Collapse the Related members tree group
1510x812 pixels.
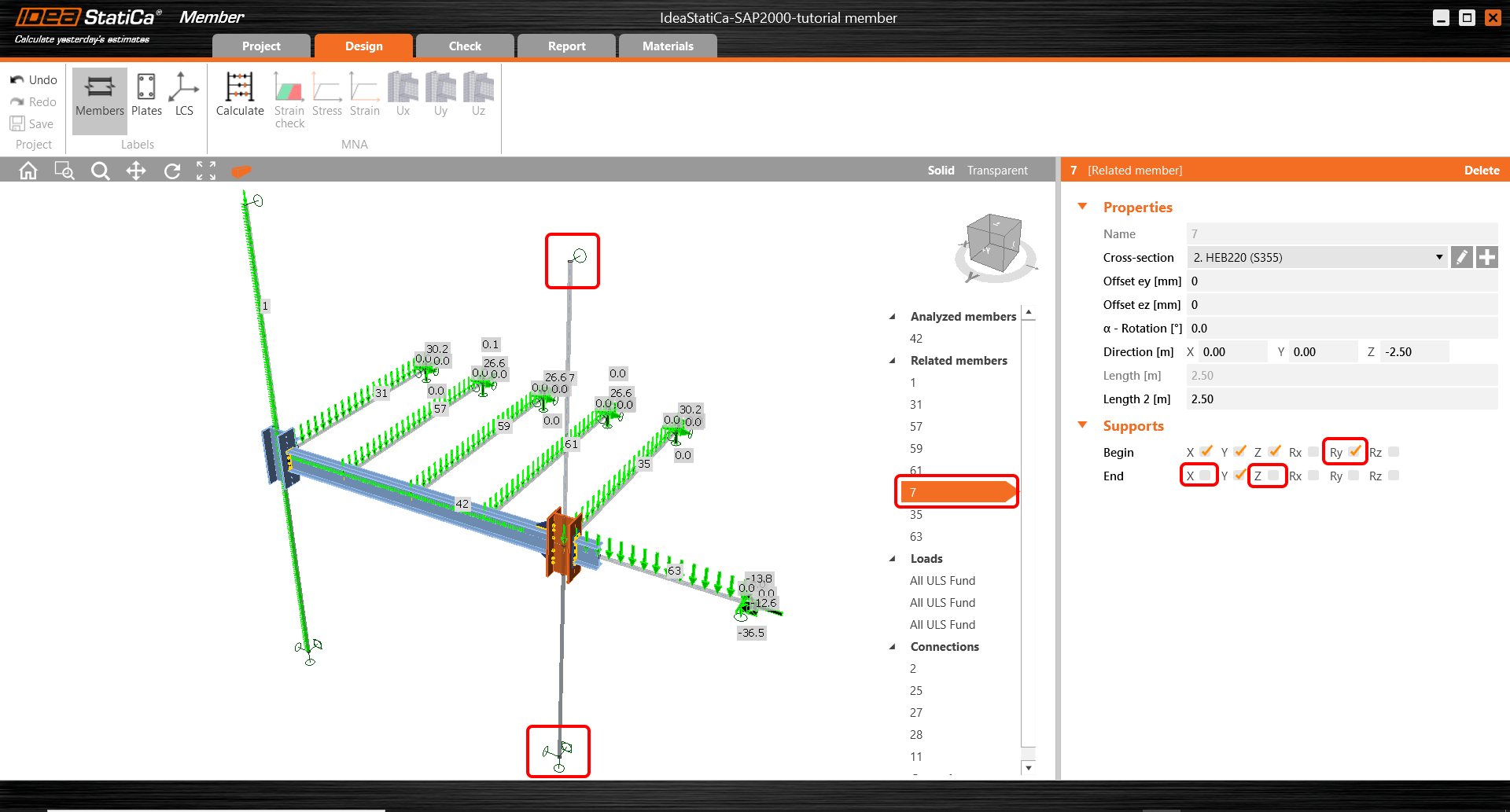click(x=893, y=360)
